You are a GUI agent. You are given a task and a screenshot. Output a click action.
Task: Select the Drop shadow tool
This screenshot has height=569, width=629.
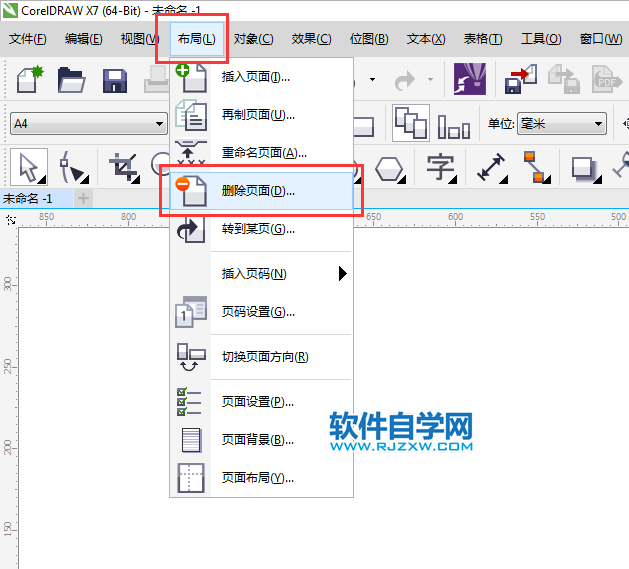pos(586,169)
